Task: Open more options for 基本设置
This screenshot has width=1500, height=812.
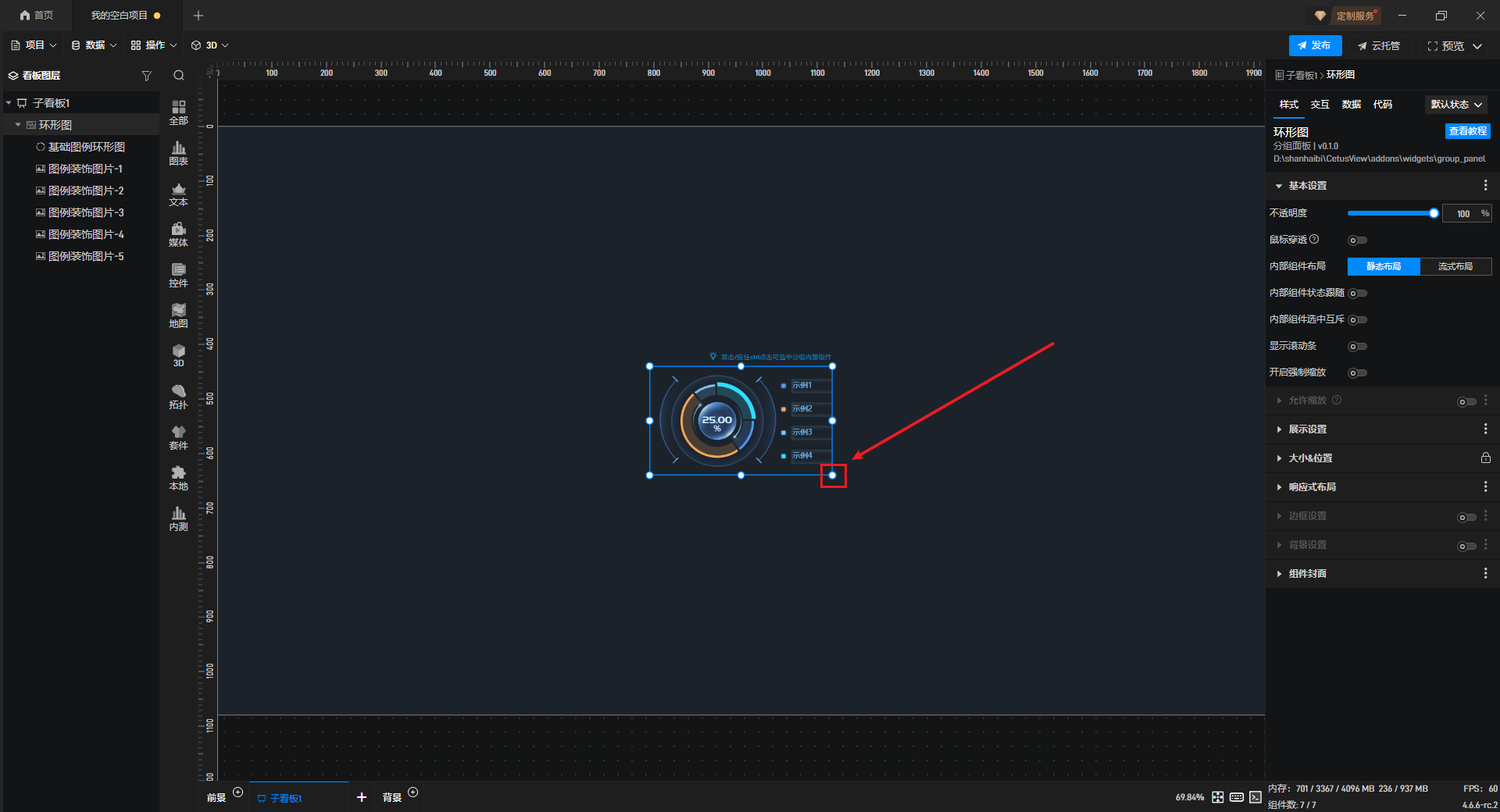Action: [x=1485, y=186]
